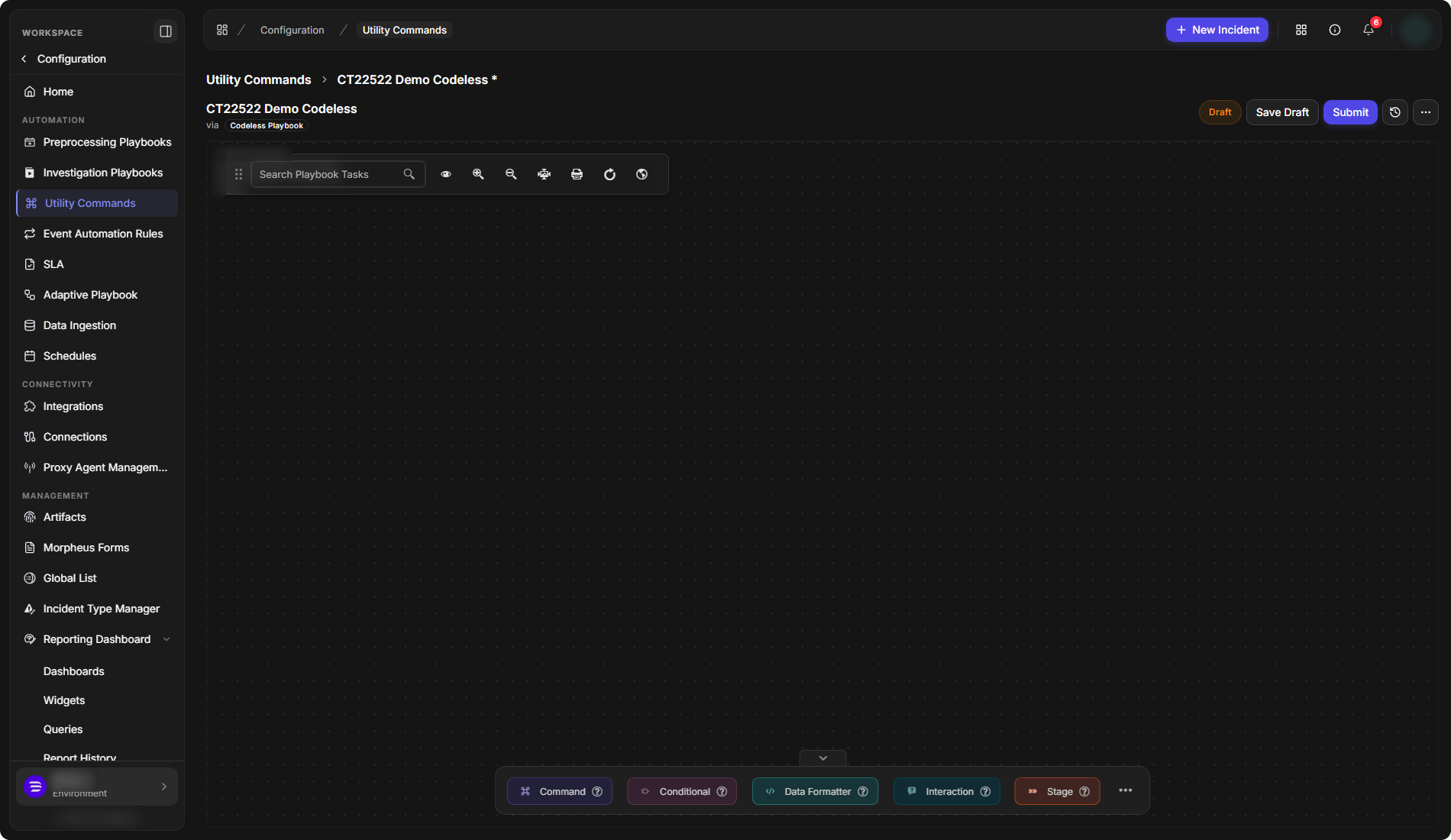Click the globe icon in the canvas toolbar

pos(642,174)
